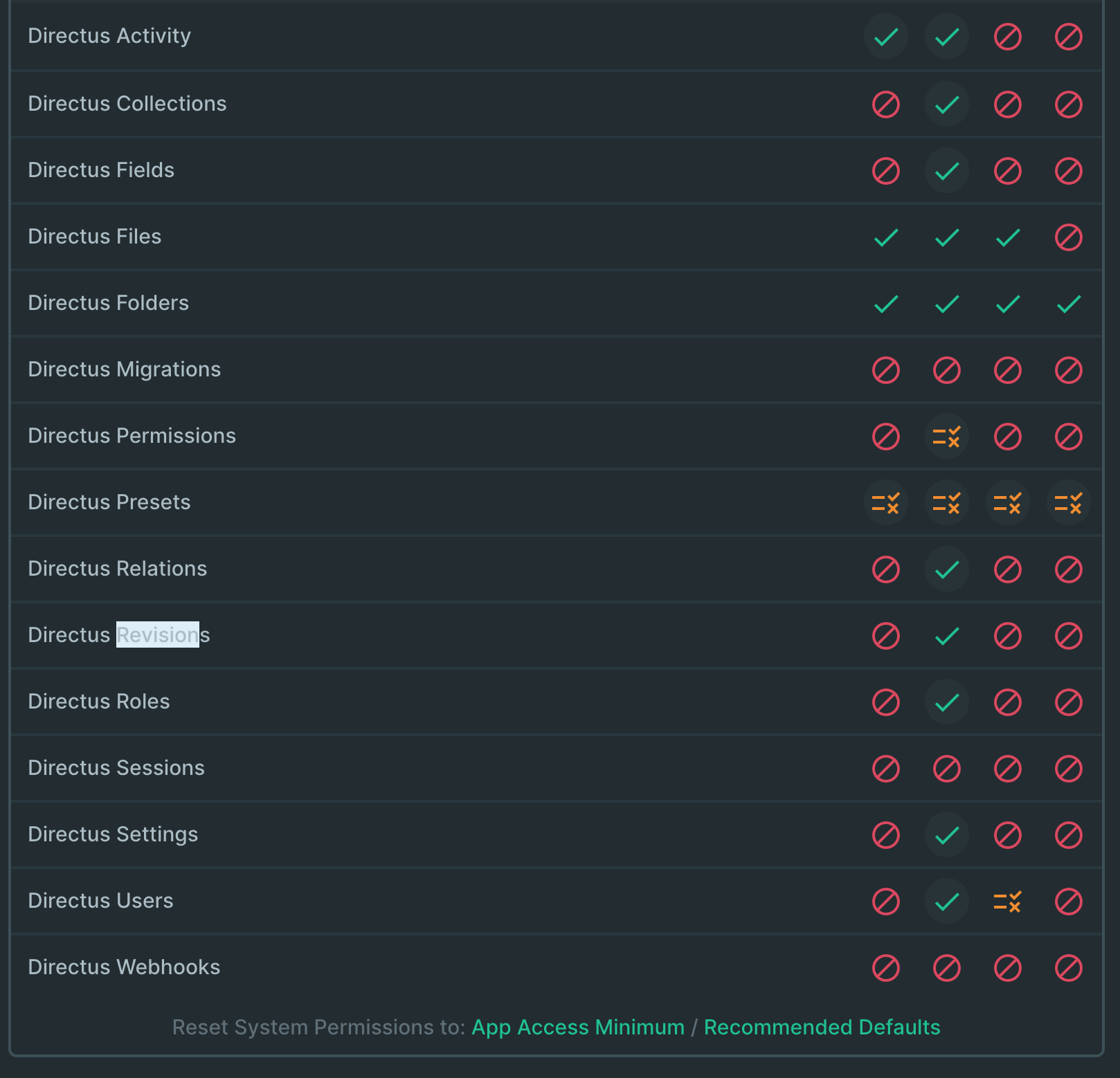This screenshot has height=1078, width=1120.
Task: Set update permission on Directus Settings
Action: (x=1008, y=834)
